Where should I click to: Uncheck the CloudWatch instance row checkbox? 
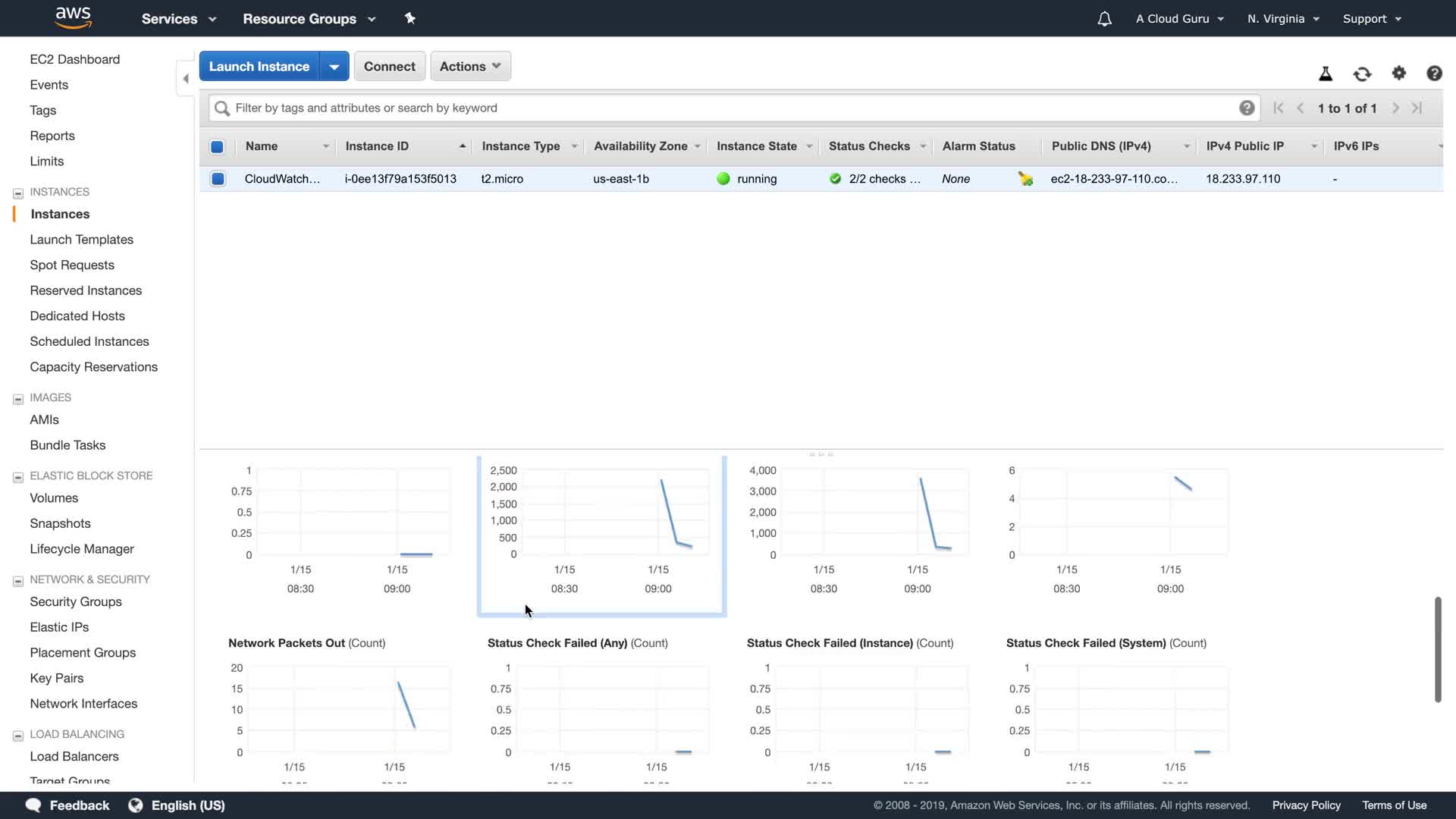(x=218, y=179)
